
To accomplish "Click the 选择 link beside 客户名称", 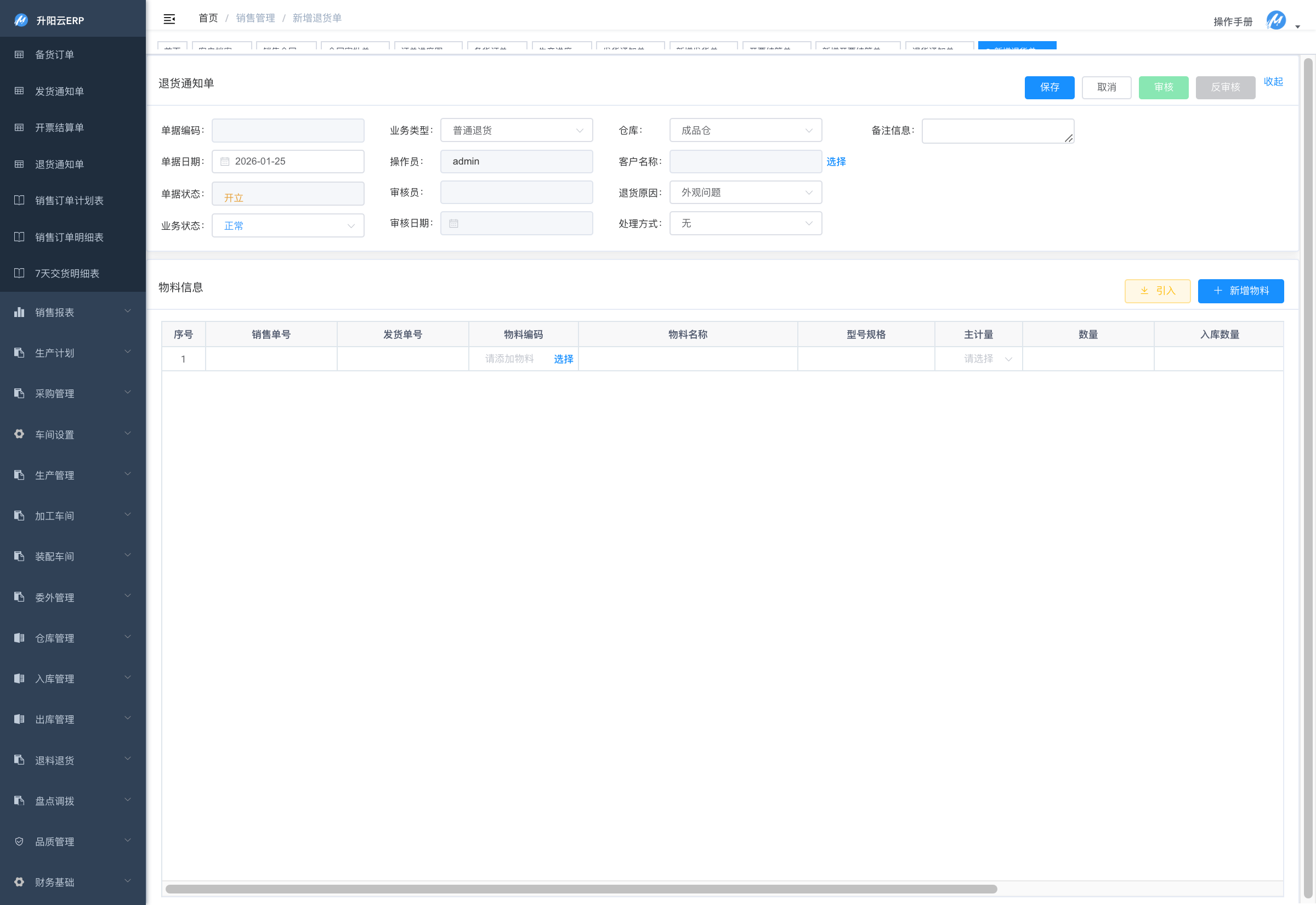I will (836, 162).
